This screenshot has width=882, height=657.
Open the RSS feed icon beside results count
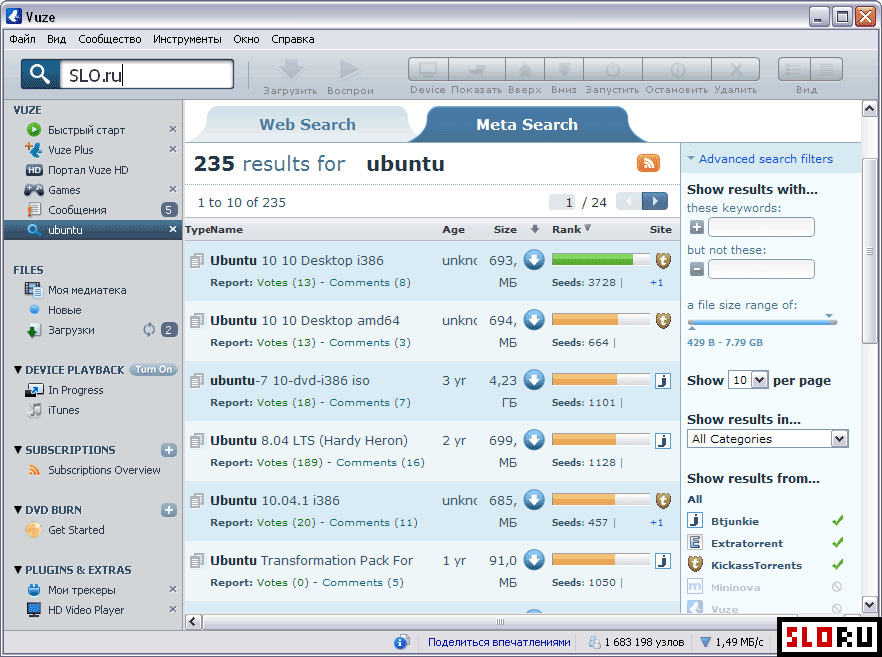click(x=648, y=163)
